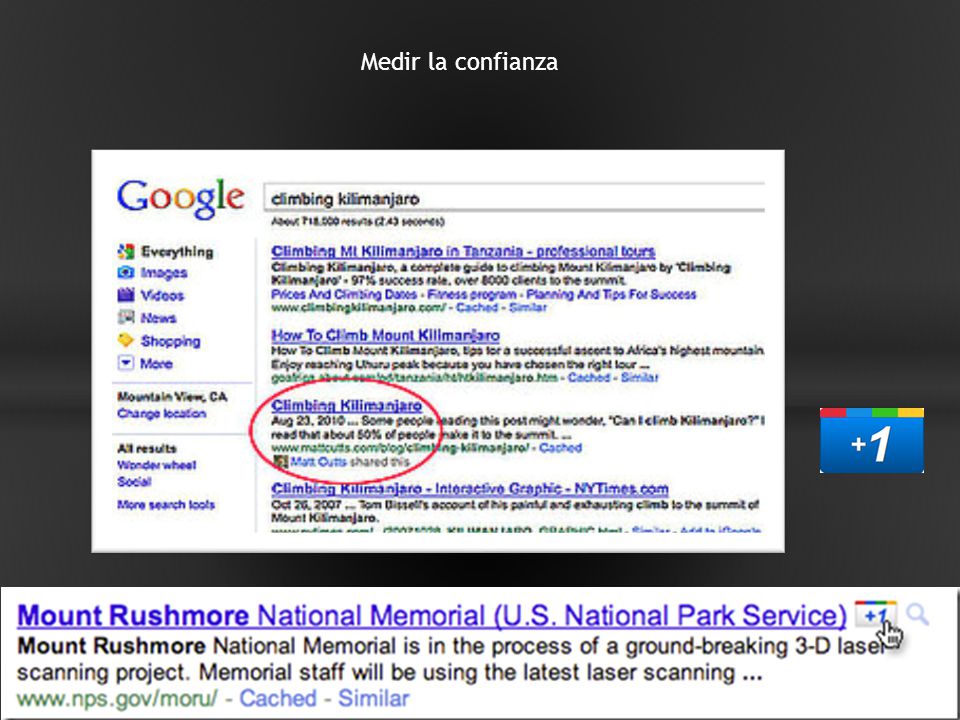This screenshot has width=960, height=720.
Task: Click the News newspaper icon
Action: (x=126, y=317)
